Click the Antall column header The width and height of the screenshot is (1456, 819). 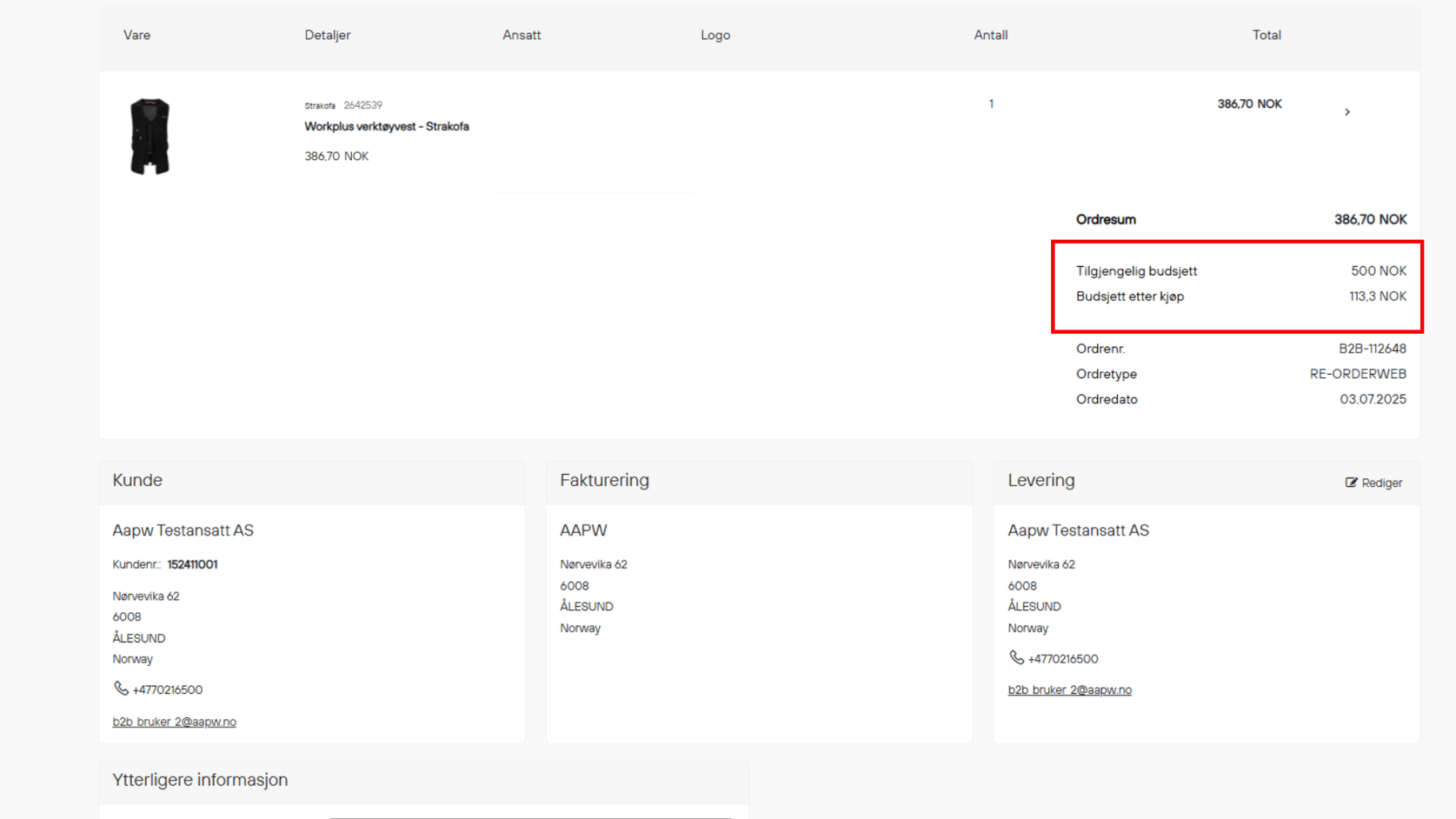[x=990, y=36]
